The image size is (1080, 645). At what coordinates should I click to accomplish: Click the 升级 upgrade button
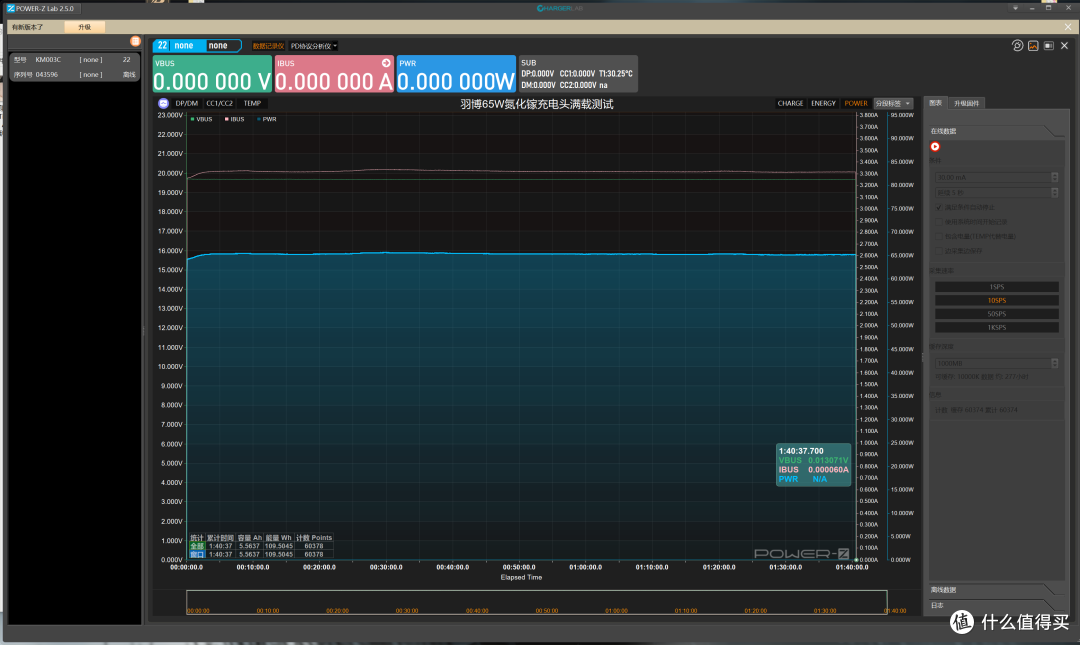85,27
